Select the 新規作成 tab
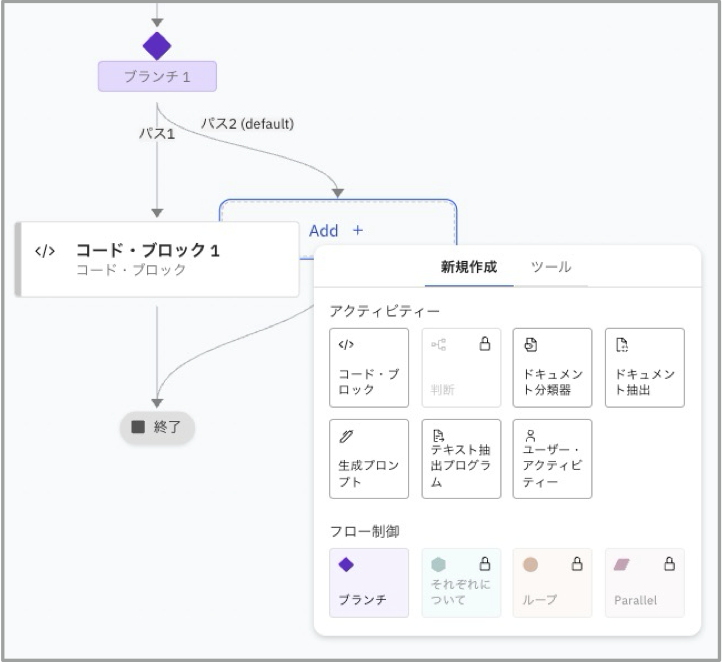This screenshot has width=722, height=662. [x=468, y=267]
